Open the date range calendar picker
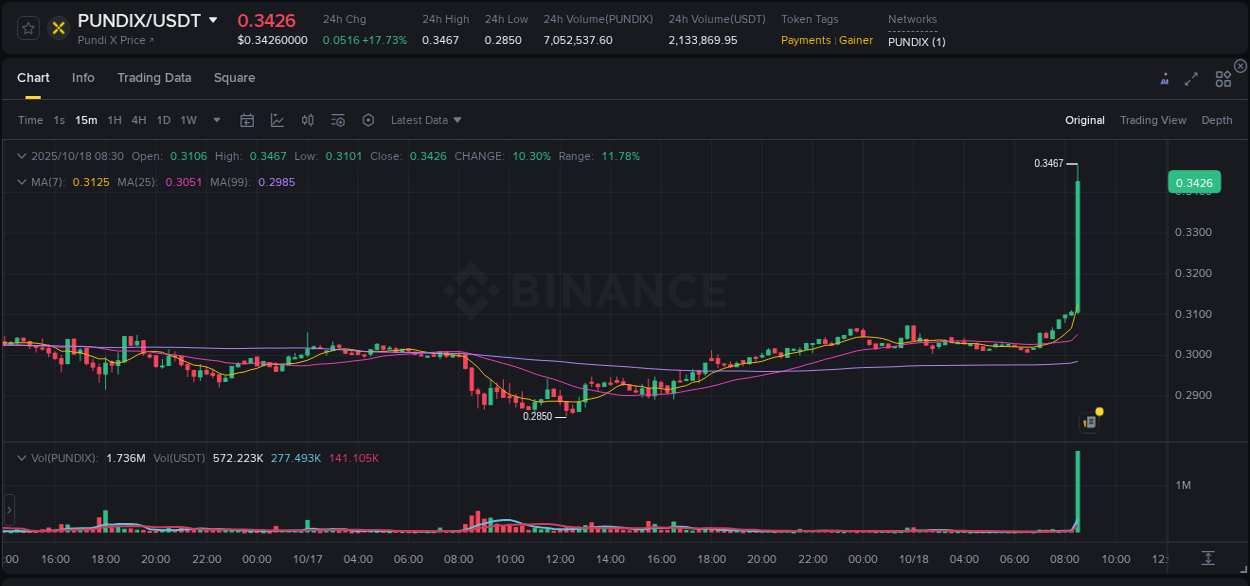 [x=247, y=119]
